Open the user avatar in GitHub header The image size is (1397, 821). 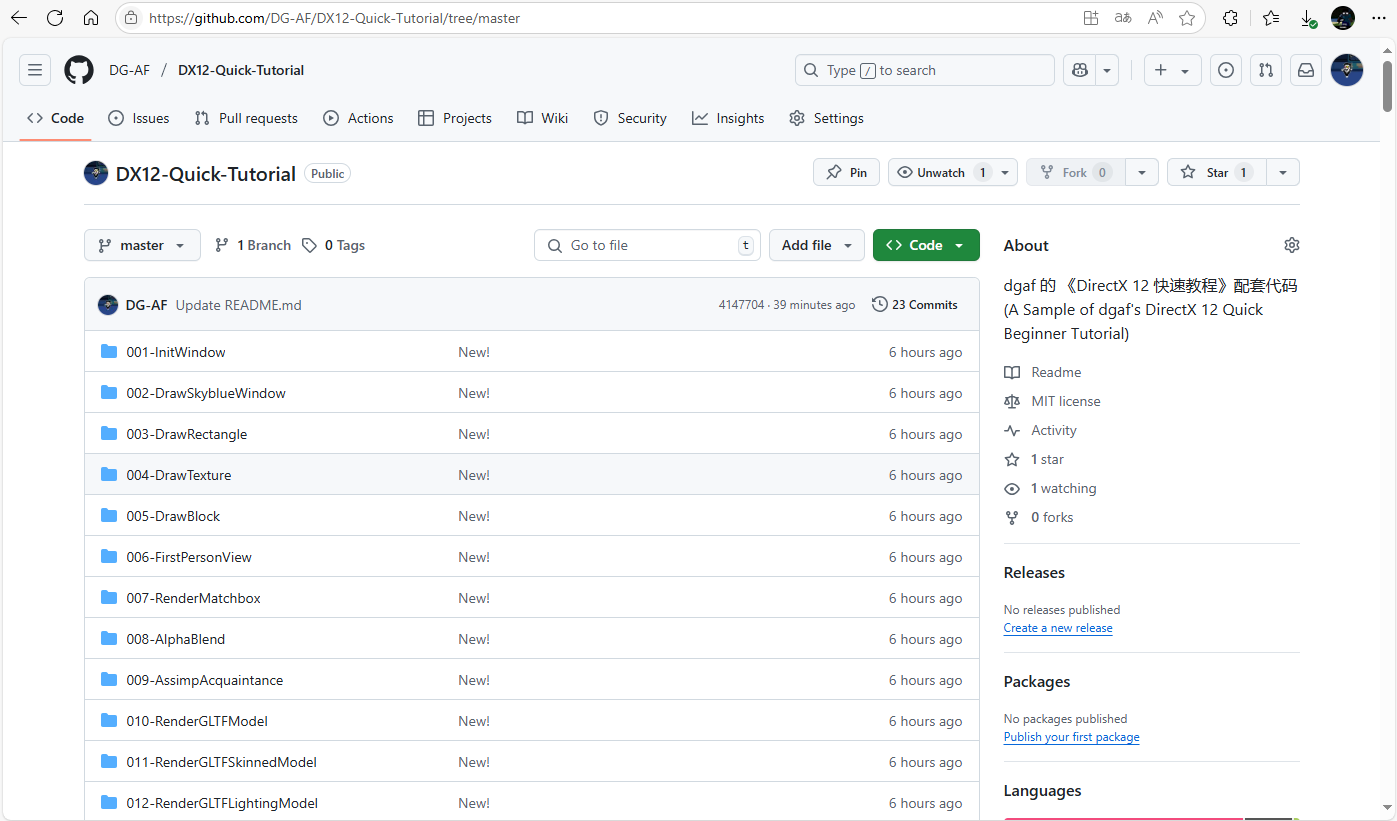pos(1347,70)
